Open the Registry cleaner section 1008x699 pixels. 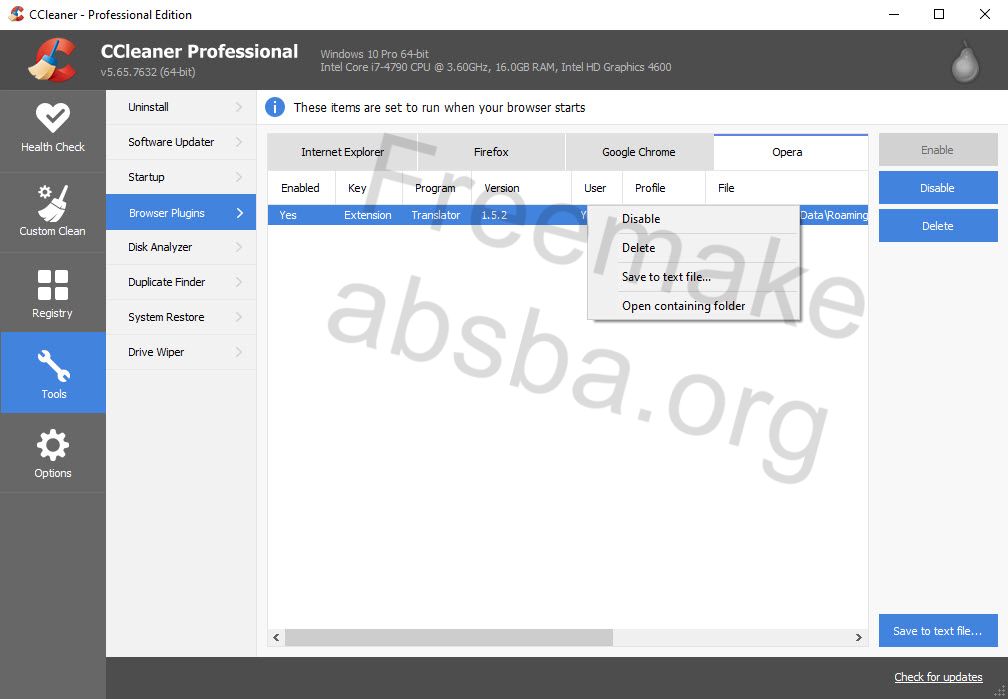(53, 293)
